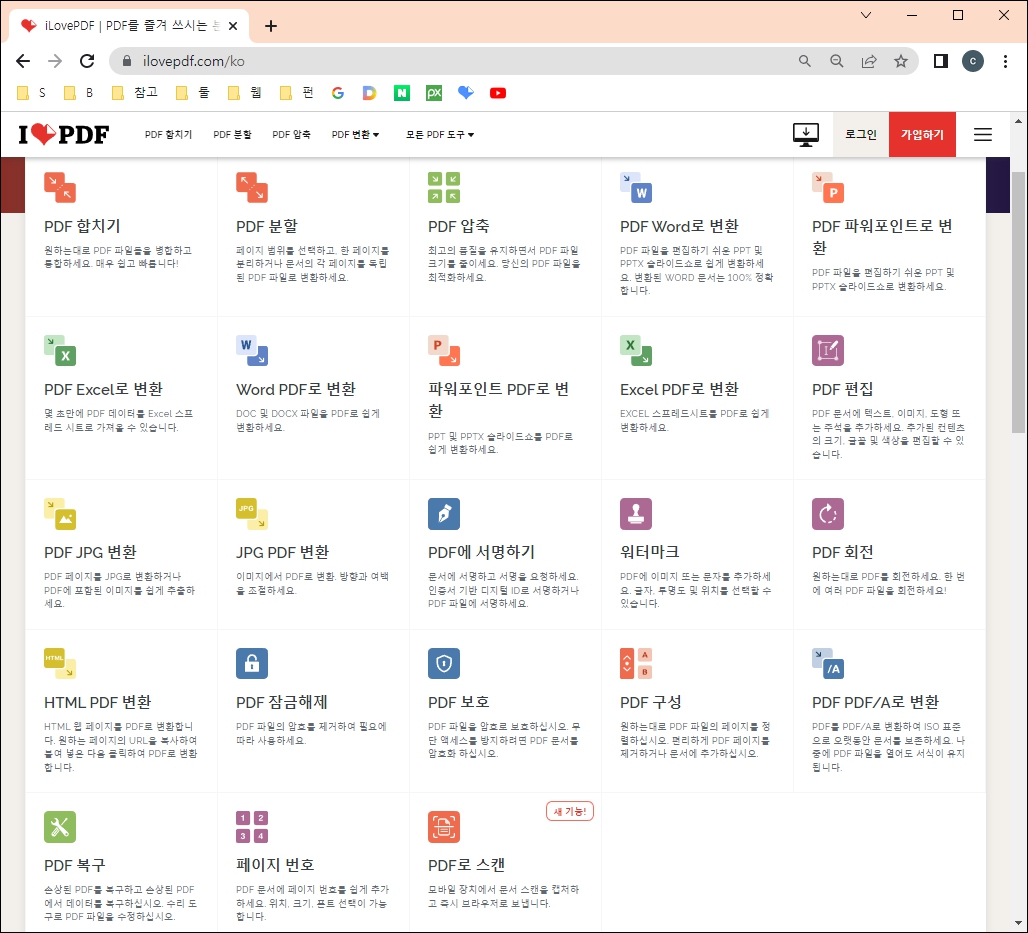Open the PDF로 스캔 scanner icon
This screenshot has width=1028, height=933.
tap(444, 826)
